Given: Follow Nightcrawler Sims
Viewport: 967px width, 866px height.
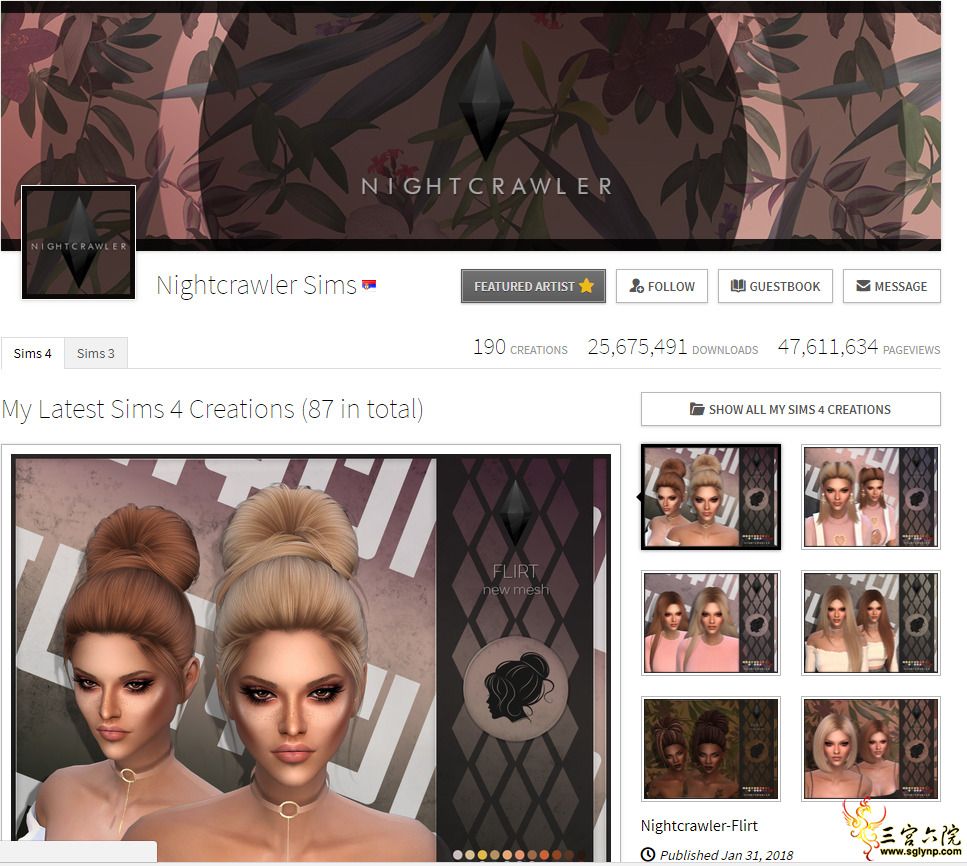Looking at the screenshot, I should pos(662,286).
